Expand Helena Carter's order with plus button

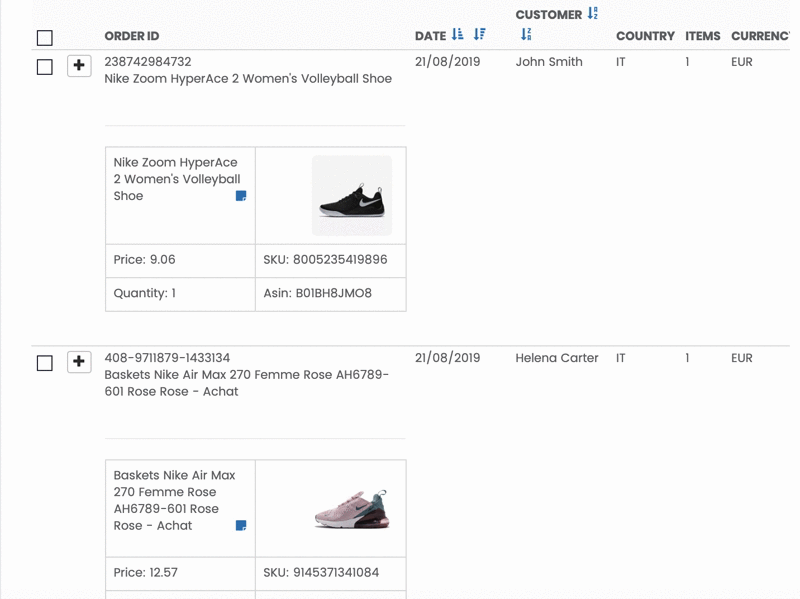[x=79, y=362]
